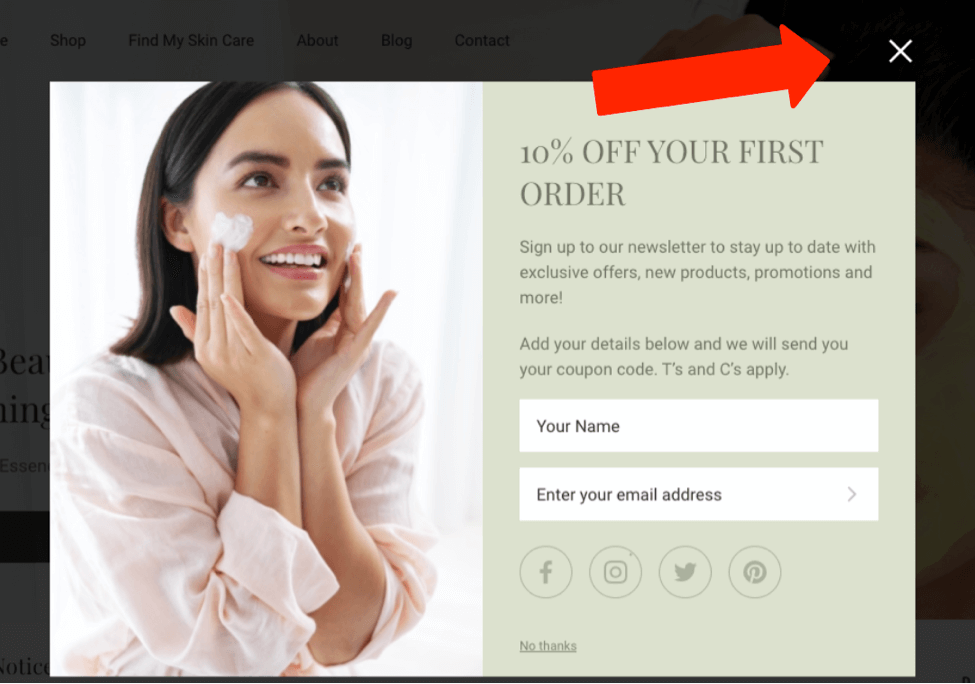Click the coupon code T's and C's text

tap(684, 357)
